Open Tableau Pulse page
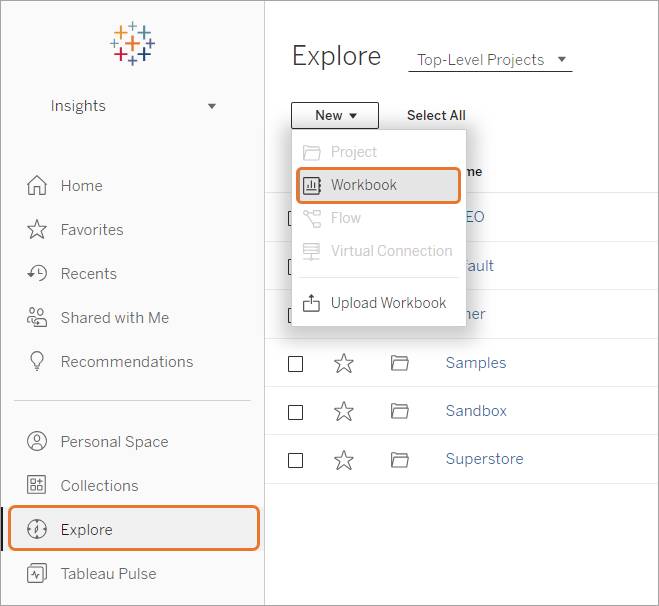This screenshot has height=606, width=659. tap(108, 573)
